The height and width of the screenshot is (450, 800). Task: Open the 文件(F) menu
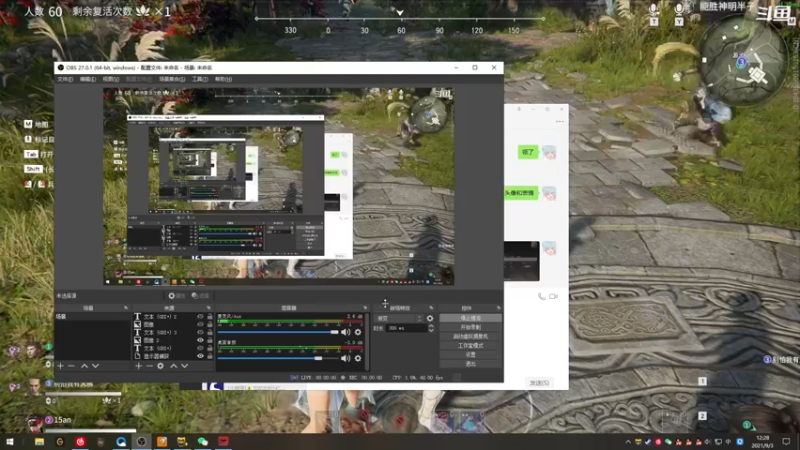(65, 79)
